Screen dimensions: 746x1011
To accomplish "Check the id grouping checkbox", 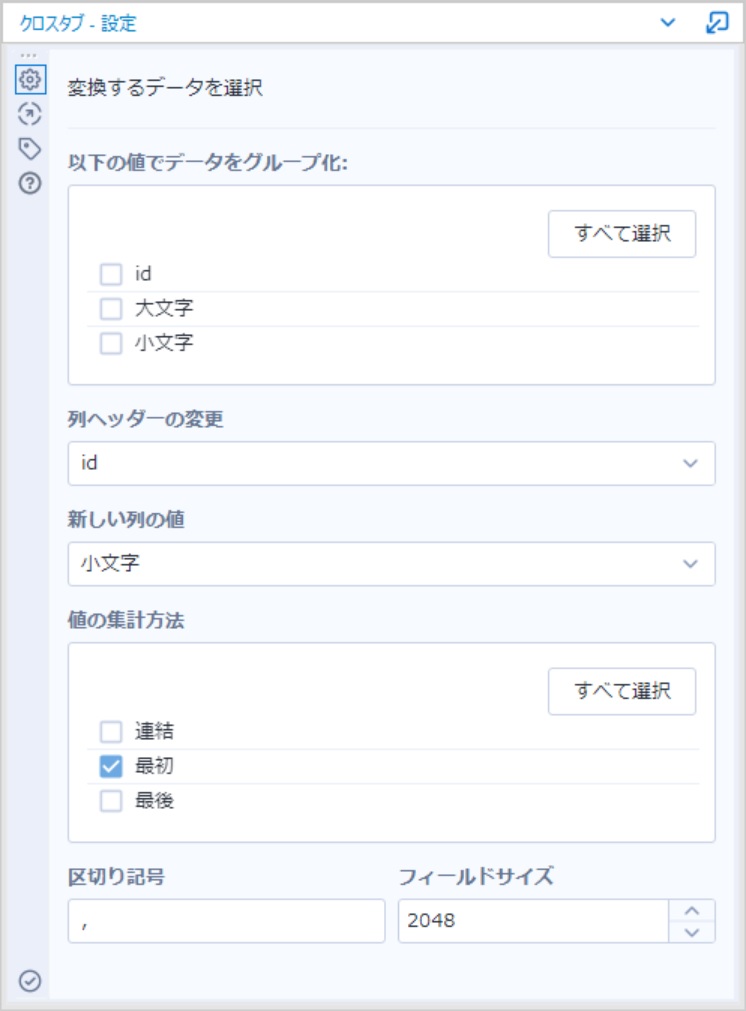I will [111, 274].
